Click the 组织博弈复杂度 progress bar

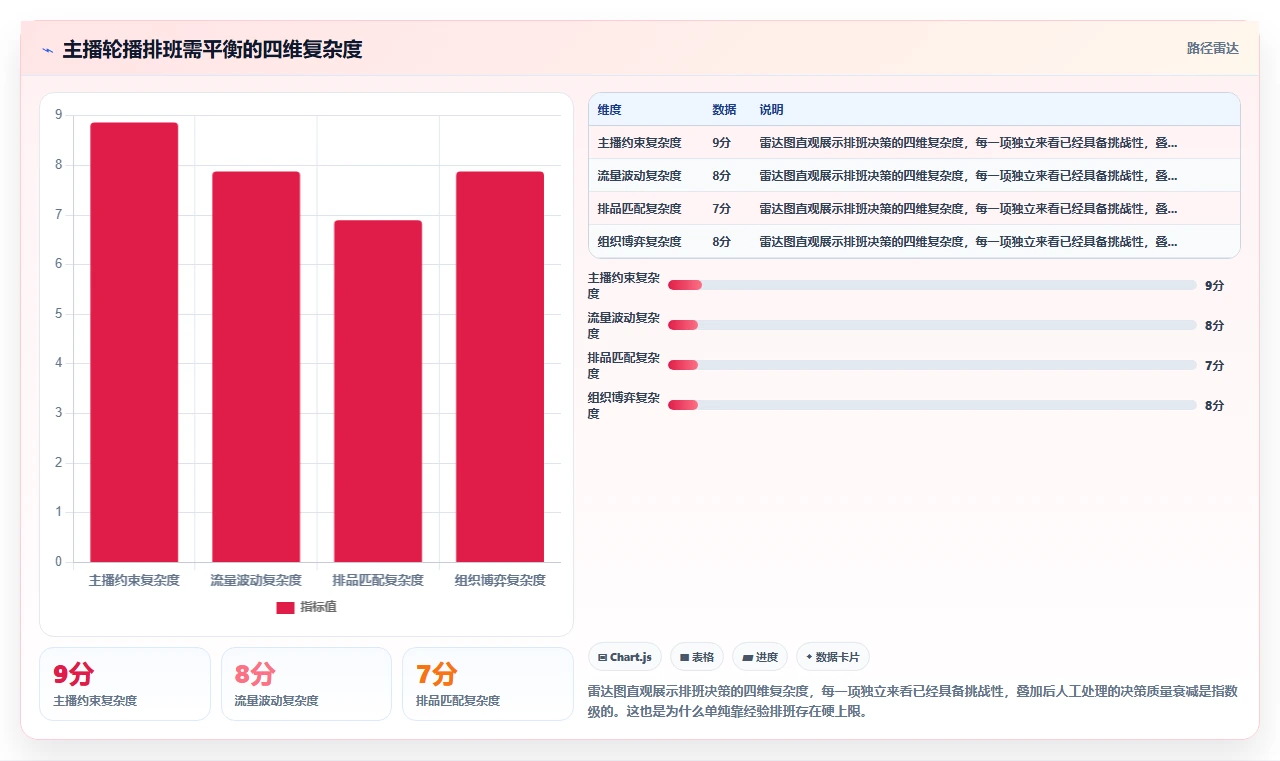(x=932, y=405)
